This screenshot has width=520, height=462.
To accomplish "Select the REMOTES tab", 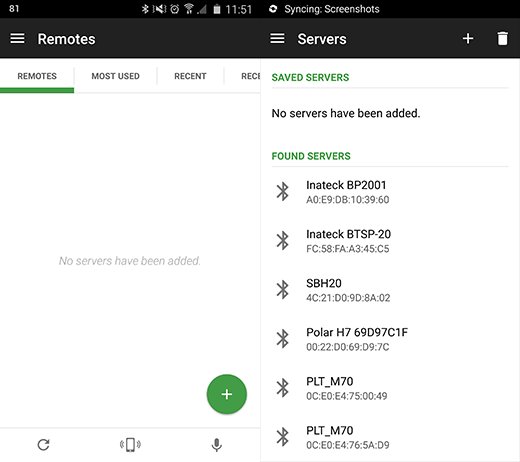I will point(37,76).
